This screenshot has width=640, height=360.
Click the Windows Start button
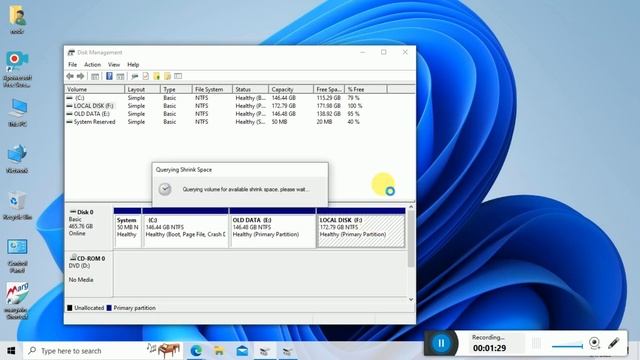[x=11, y=351]
